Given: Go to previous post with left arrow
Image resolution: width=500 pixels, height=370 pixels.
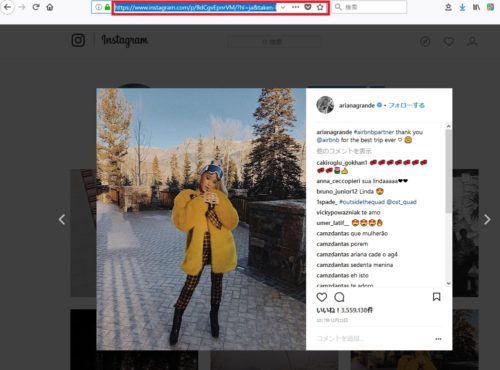Looking at the screenshot, I should 62,219.
